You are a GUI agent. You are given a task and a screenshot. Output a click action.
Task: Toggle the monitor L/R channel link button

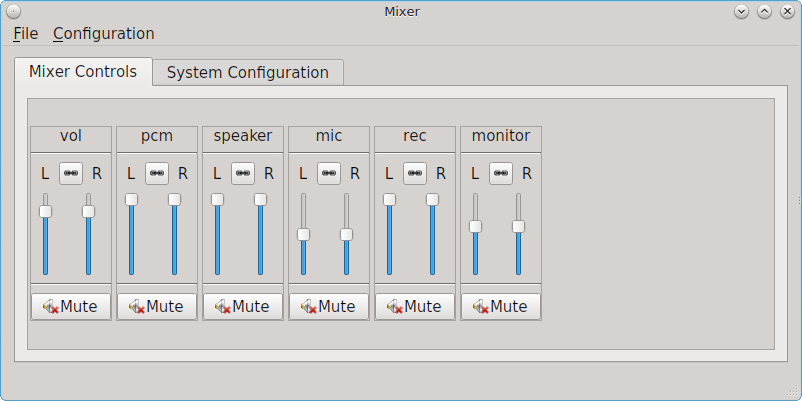click(501, 173)
